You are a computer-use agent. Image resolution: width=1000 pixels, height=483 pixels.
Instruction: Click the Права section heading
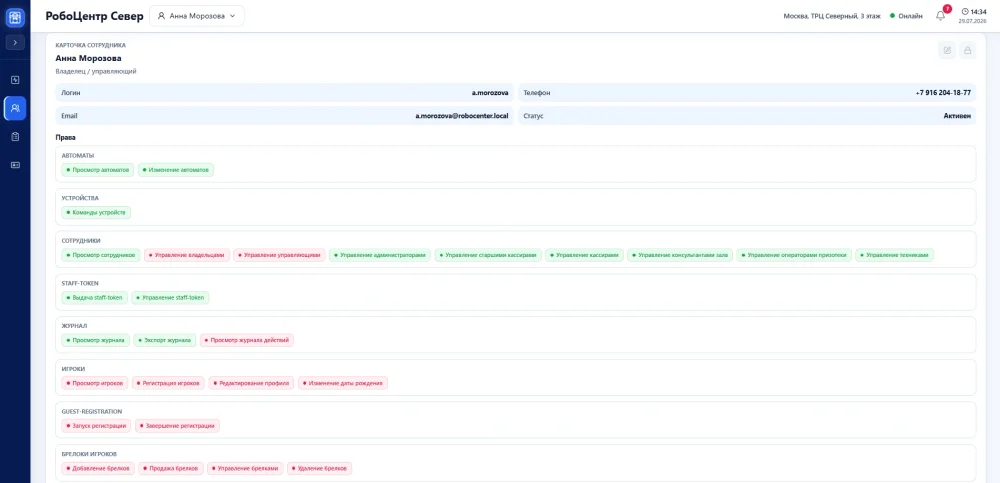click(66, 137)
